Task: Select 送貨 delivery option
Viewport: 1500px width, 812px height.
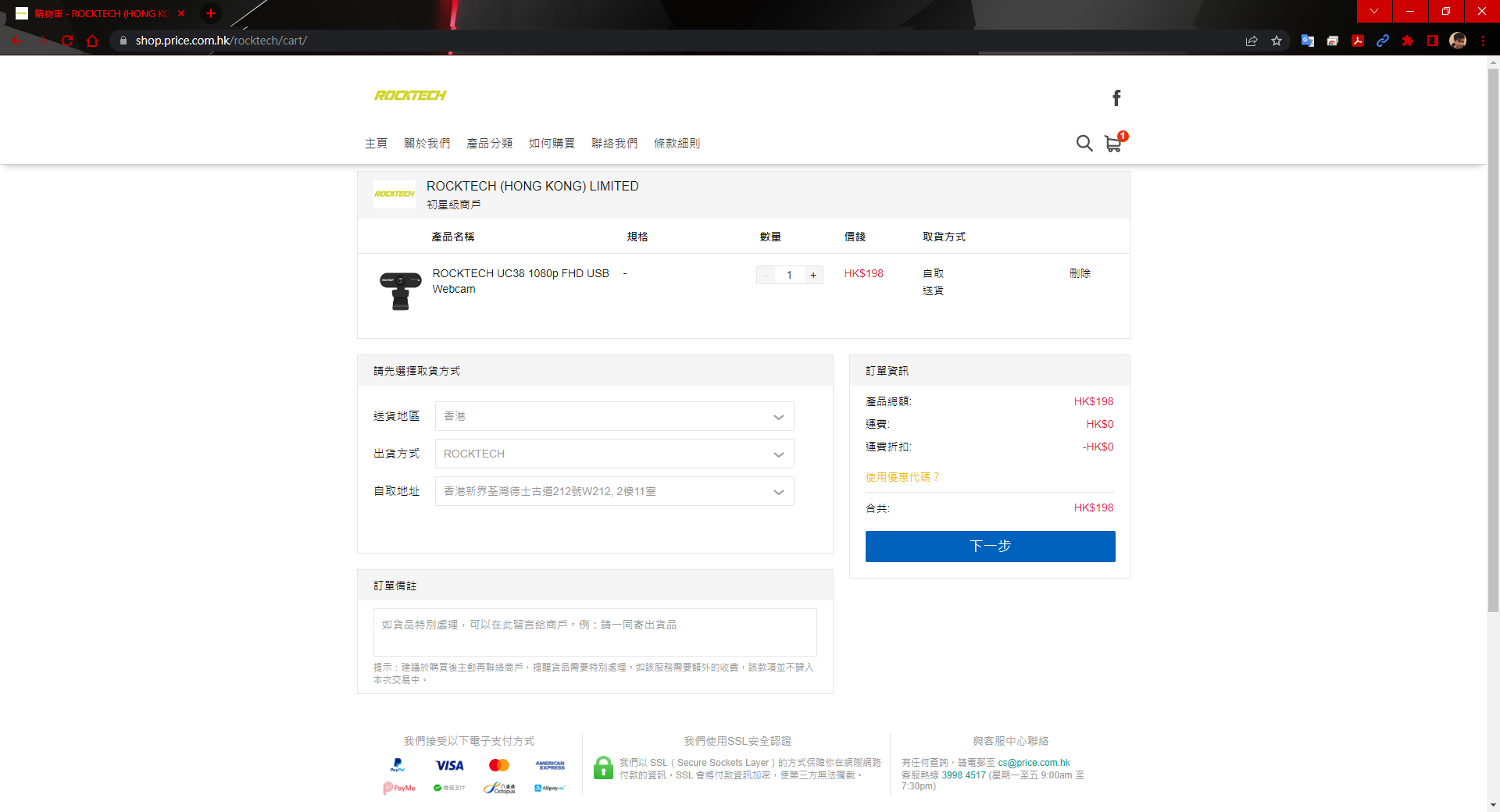Action: pyautogui.click(x=933, y=290)
